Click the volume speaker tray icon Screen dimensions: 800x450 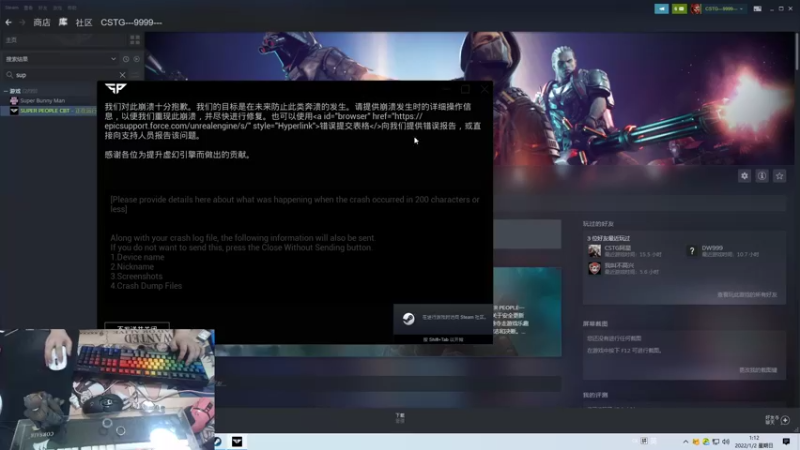726,442
